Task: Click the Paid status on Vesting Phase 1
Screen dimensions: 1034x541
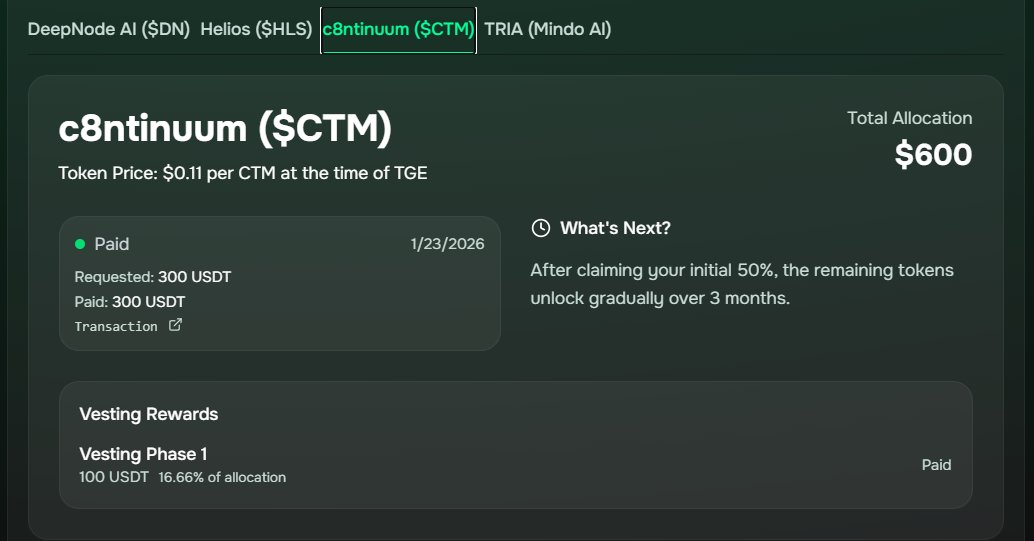Action: [936, 465]
